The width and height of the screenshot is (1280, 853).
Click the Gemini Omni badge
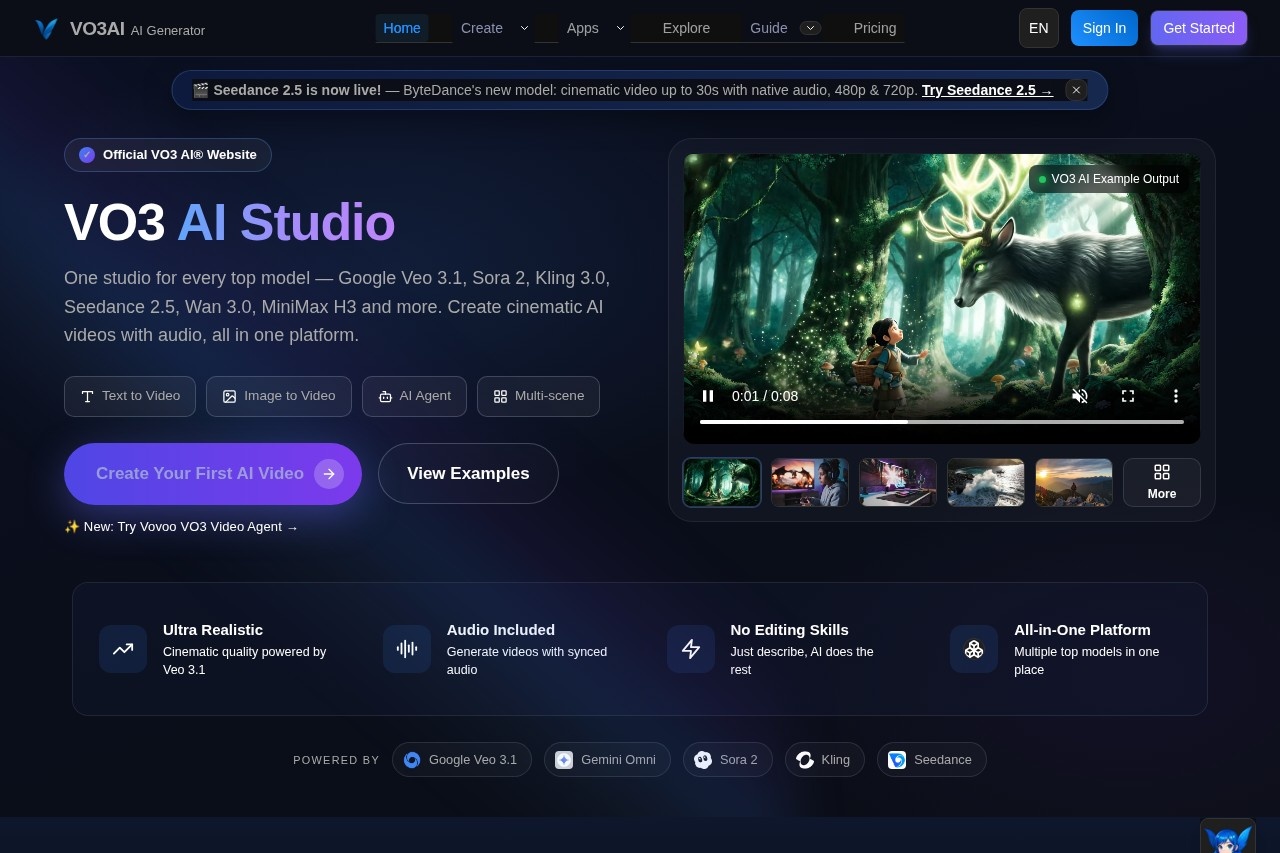click(x=607, y=760)
